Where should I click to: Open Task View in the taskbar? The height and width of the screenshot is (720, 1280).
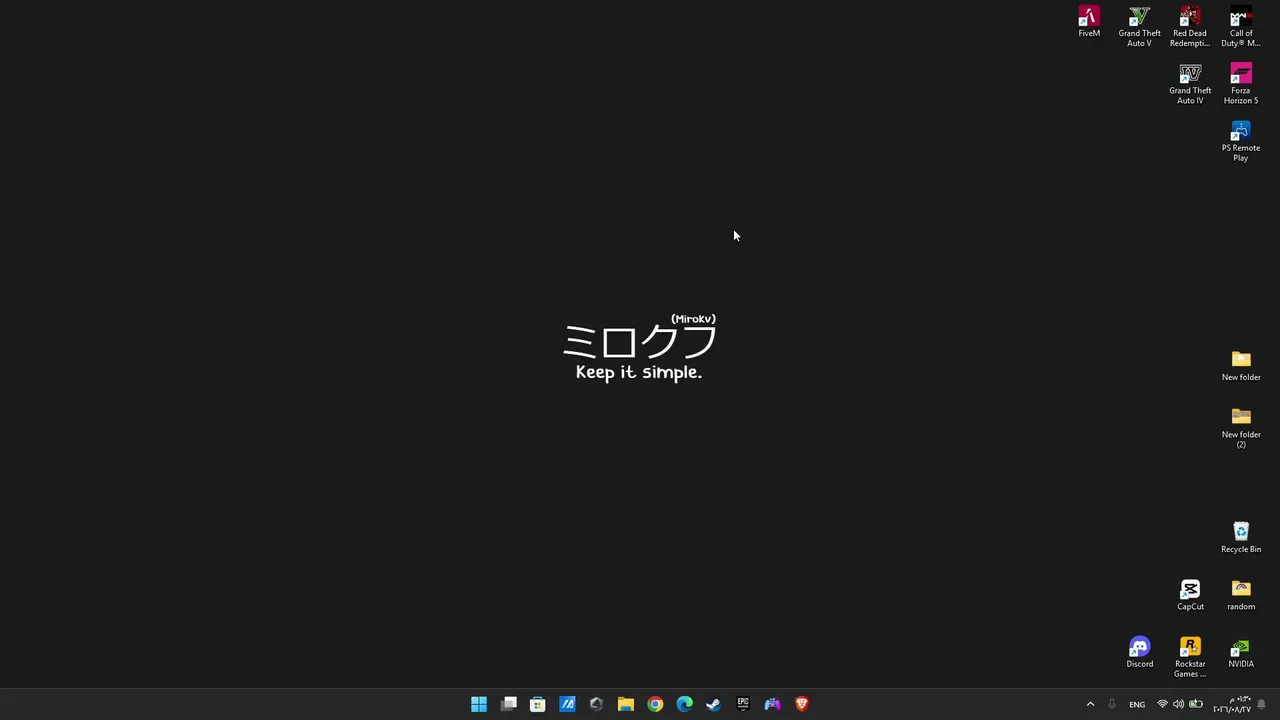click(x=508, y=704)
